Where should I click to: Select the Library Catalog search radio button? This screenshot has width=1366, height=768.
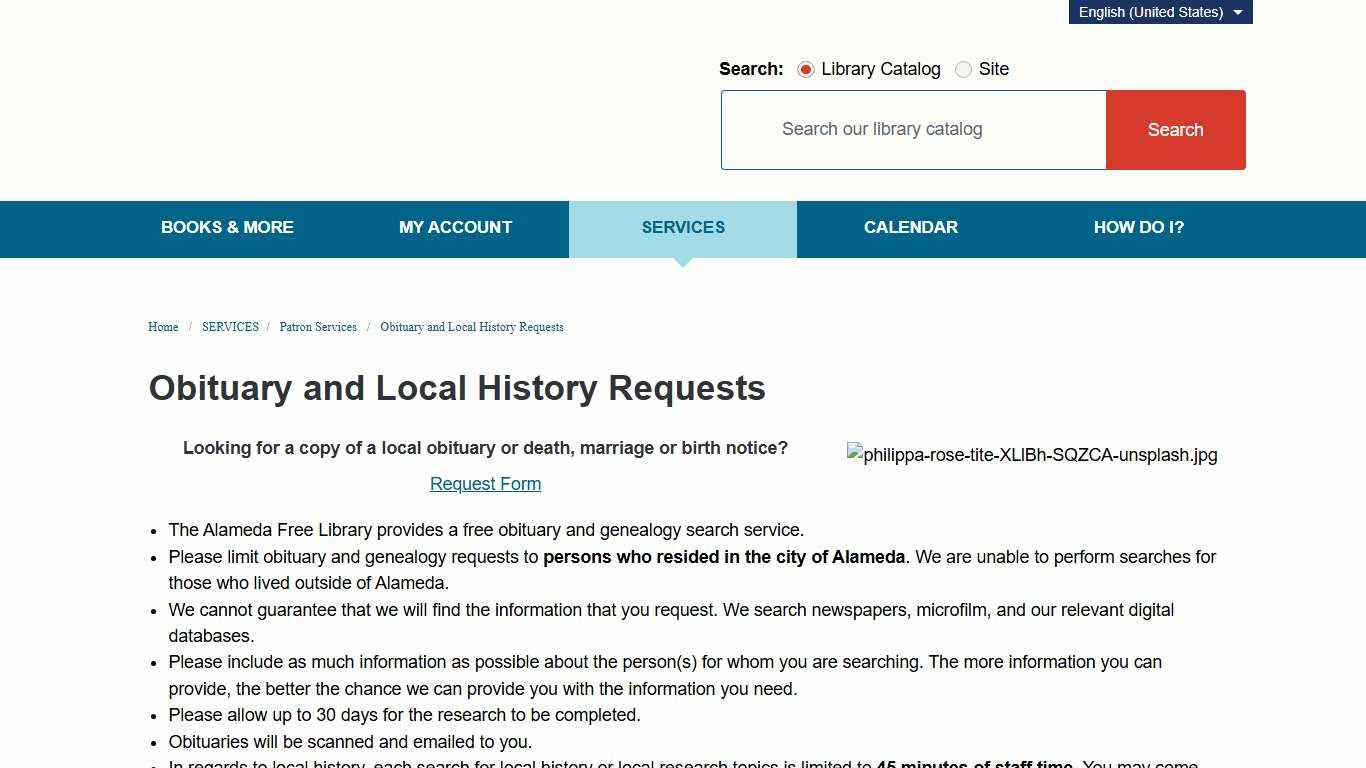806,69
